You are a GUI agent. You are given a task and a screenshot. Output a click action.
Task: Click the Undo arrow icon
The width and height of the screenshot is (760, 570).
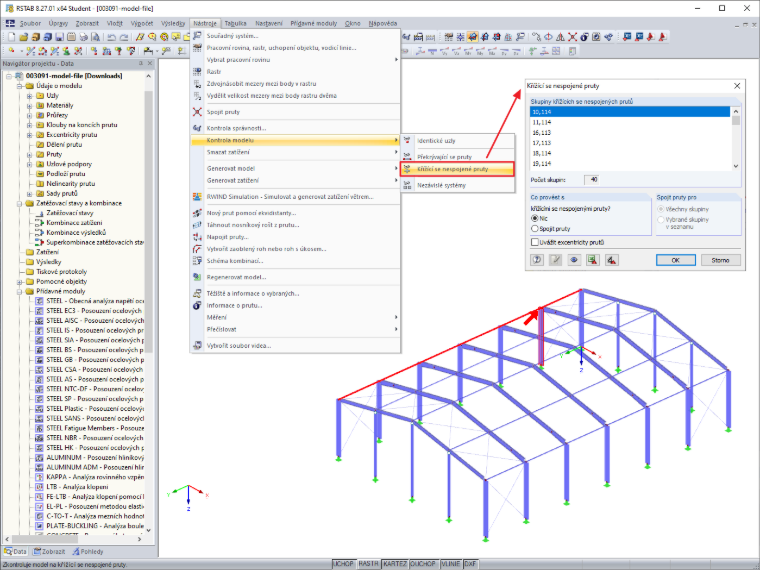pos(111,37)
